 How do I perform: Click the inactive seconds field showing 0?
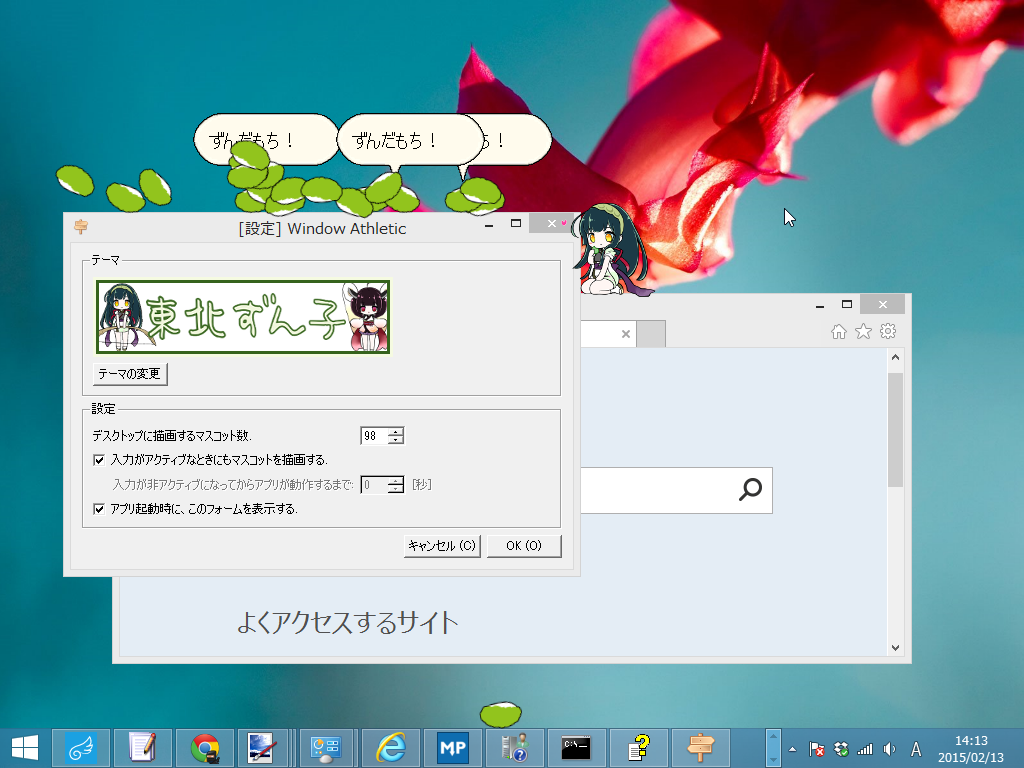[x=374, y=485]
